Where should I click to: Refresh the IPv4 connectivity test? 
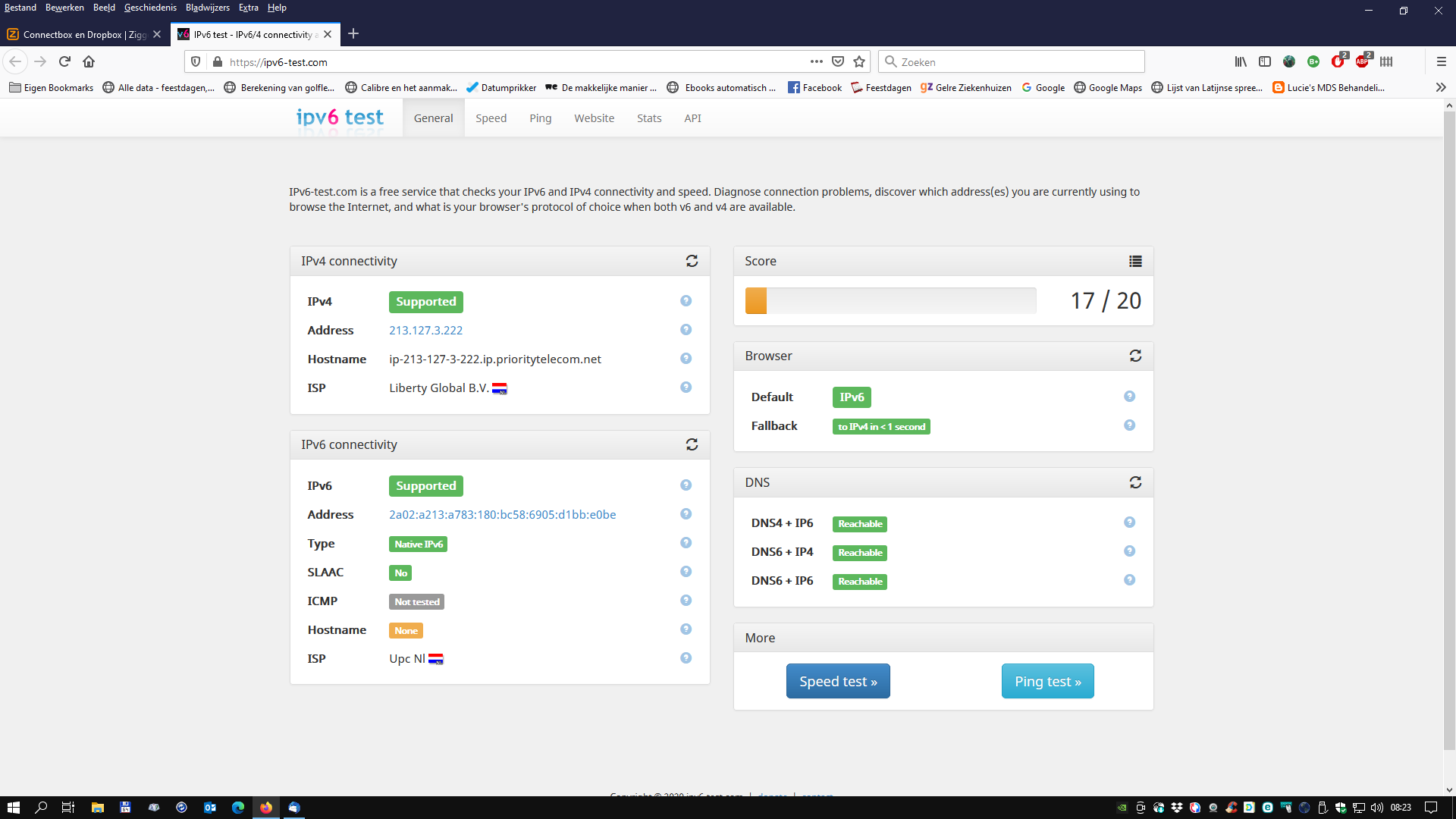click(x=692, y=261)
